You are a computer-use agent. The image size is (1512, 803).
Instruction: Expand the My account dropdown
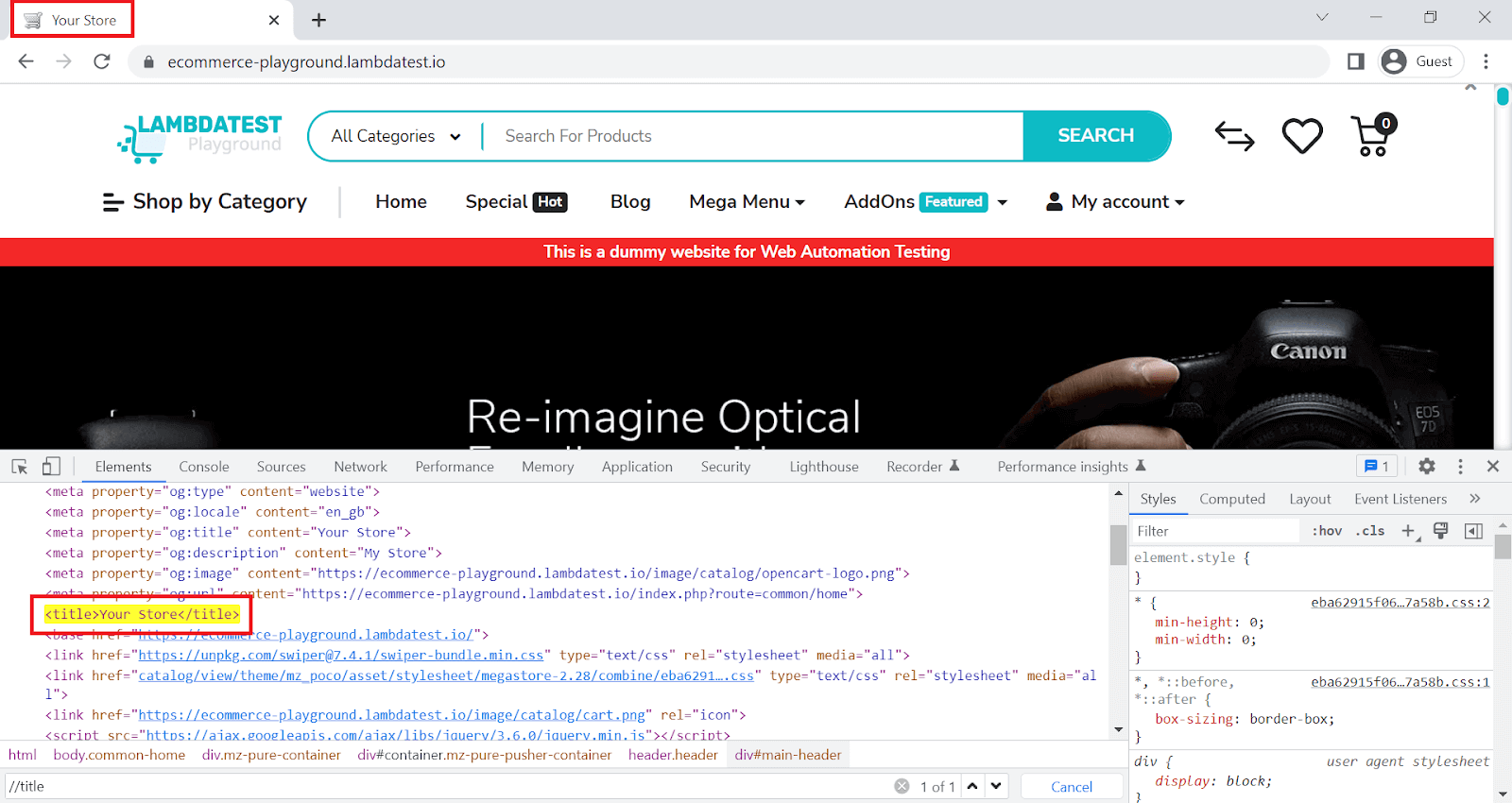click(x=1115, y=202)
